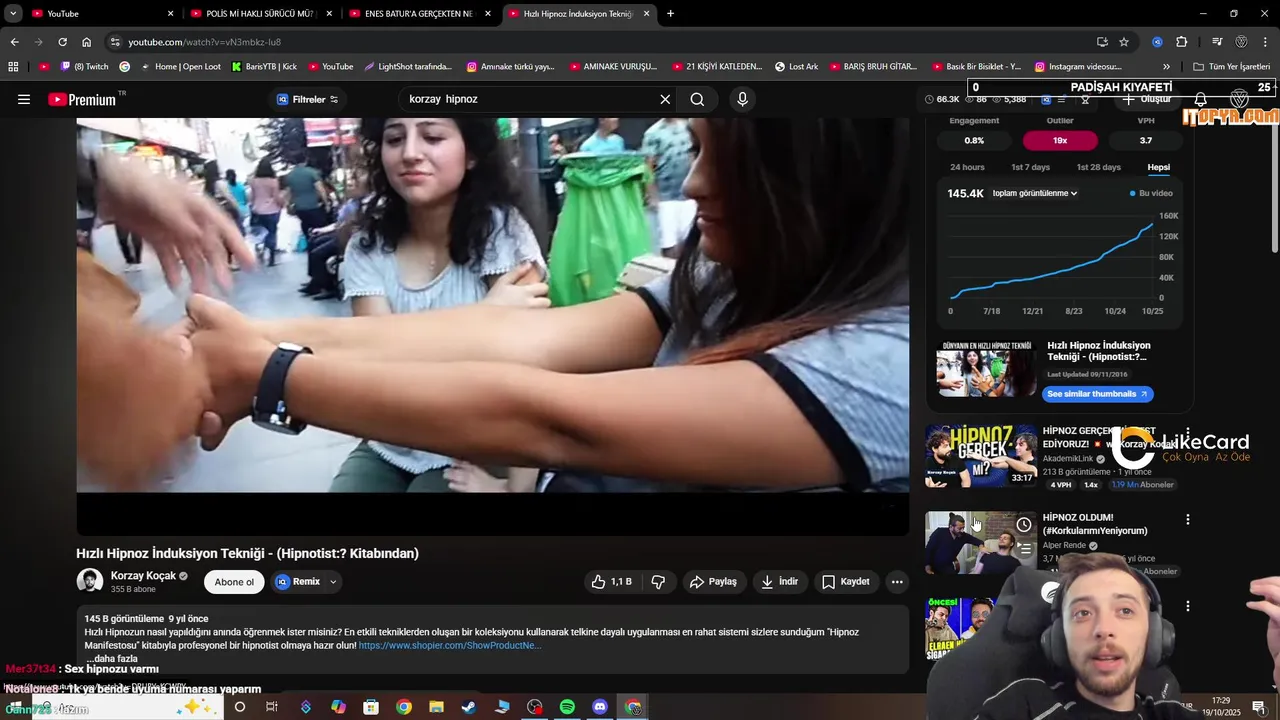The image size is (1280, 720).
Task: Expand Remix dropdown arrow
Action: 333,581
